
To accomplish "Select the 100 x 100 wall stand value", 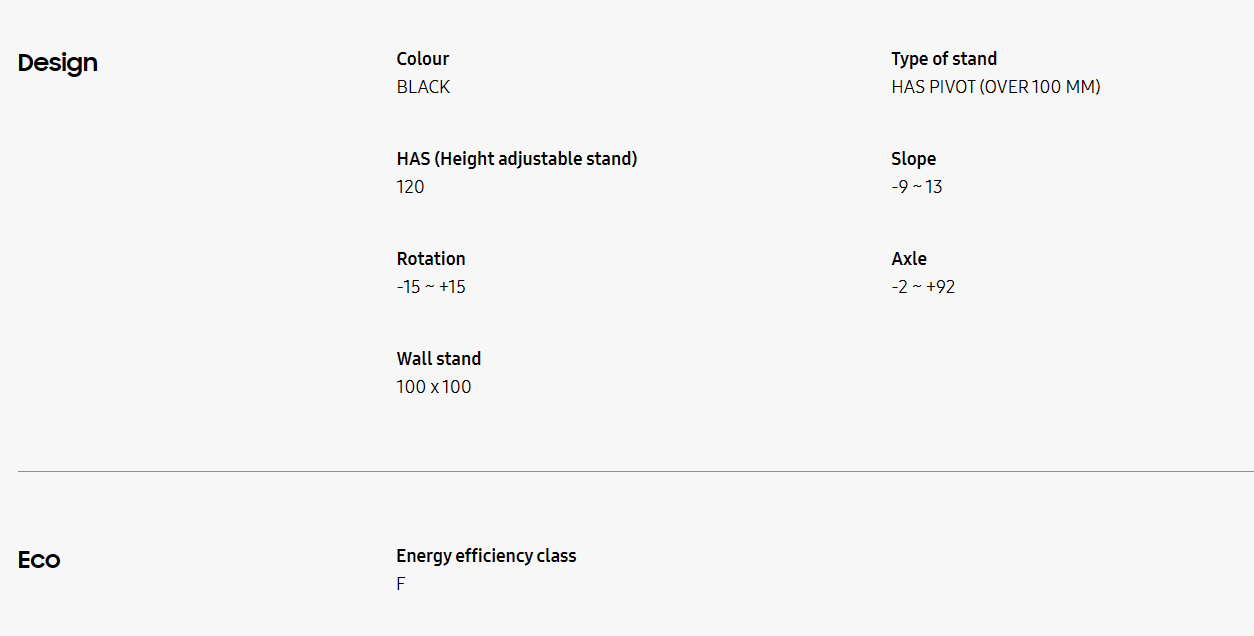I will pyautogui.click(x=434, y=387).
